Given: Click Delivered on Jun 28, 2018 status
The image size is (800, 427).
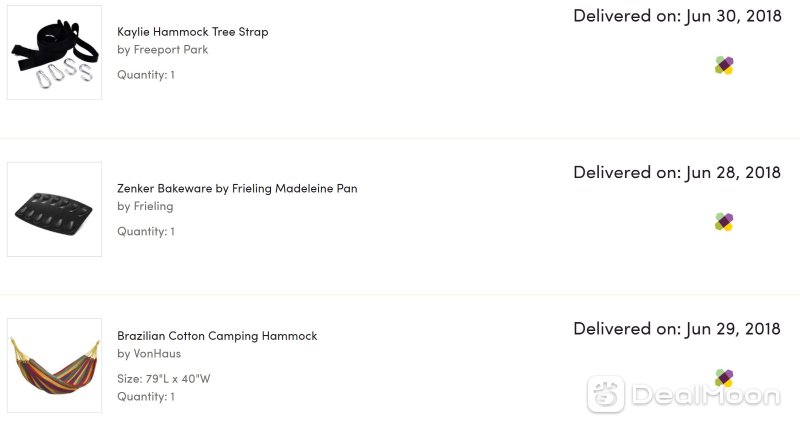Looking at the screenshot, I should tap(677, 172).
